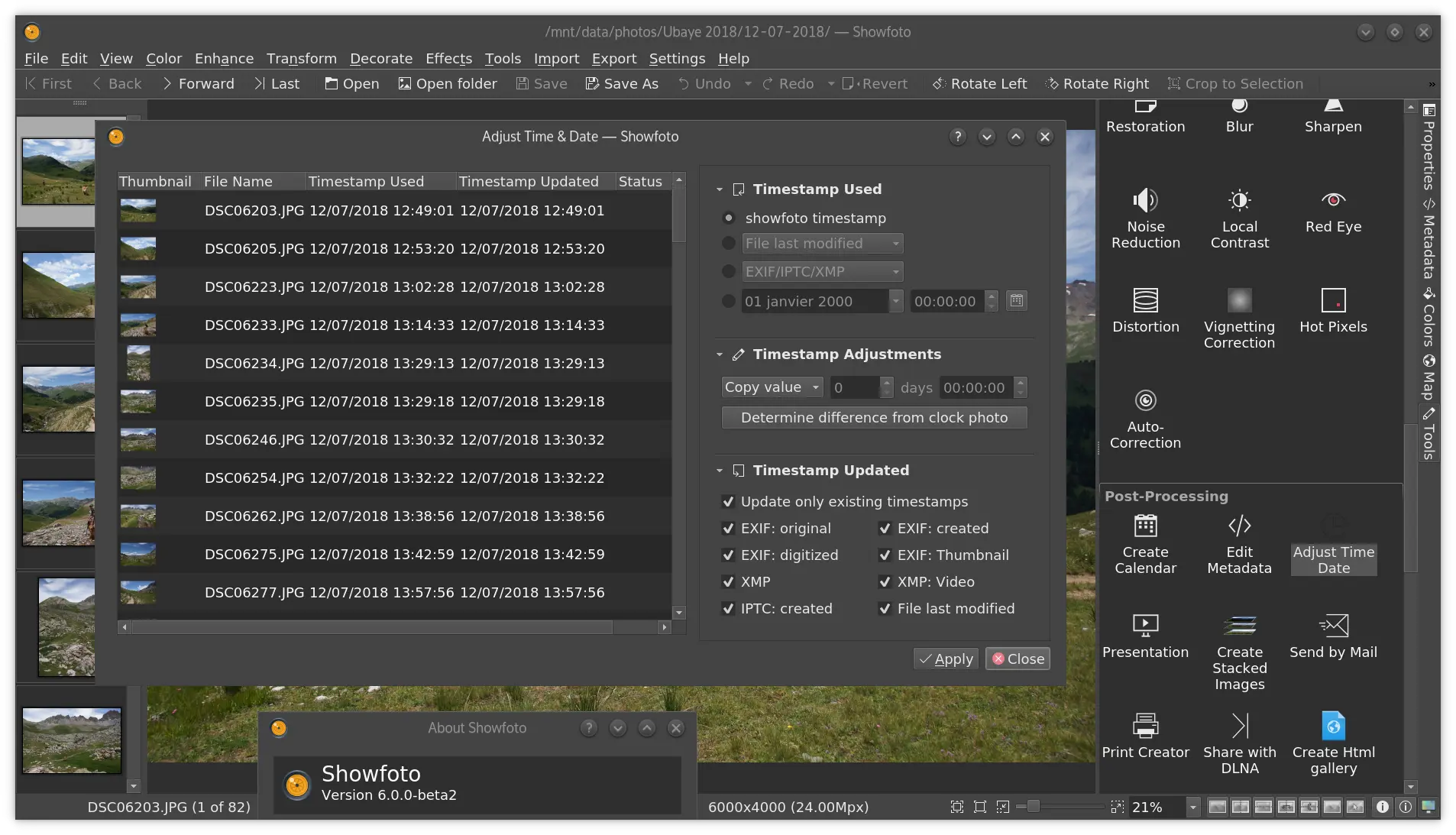The width and height of the screenshot is (1456, 835).
Task: Open the Create Calendar tool
Action: (x=1144, y=543)
